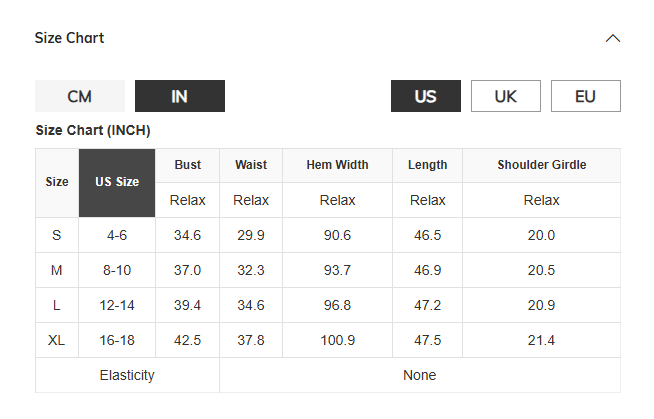Switch to UK sizing

pos(506,96)
